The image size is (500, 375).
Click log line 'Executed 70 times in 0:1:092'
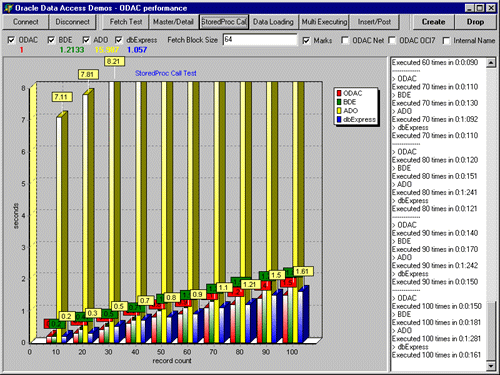pyautogui.click(x=435, y=119)
